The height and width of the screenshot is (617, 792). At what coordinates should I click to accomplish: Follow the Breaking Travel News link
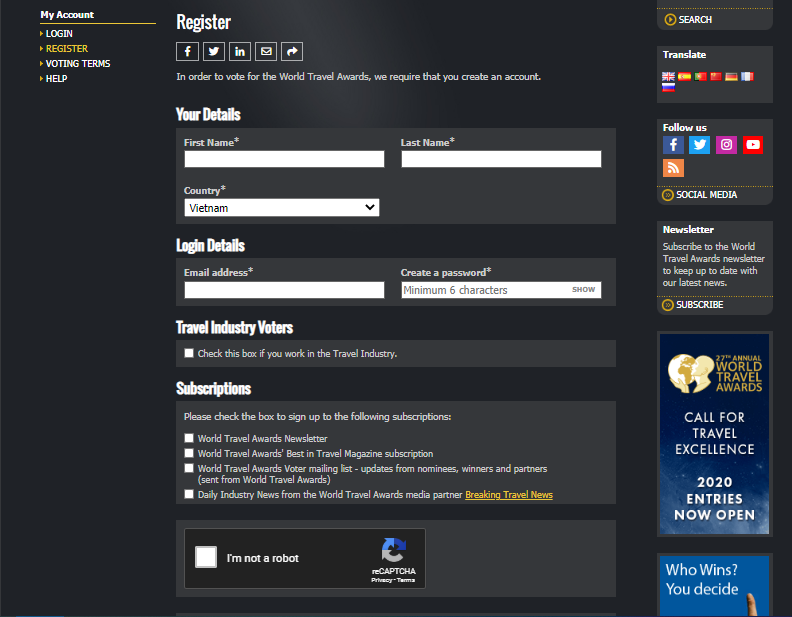pyautogui.click(x=508, y=495)
